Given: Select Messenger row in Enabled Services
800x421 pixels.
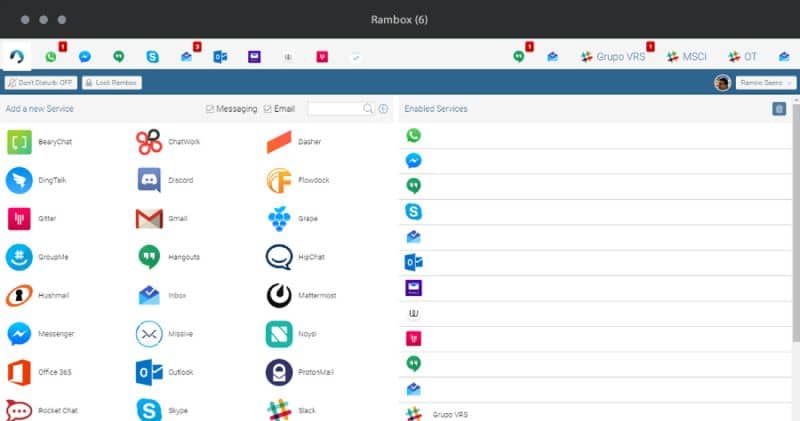Looking at the screenshot, I should pyautogui.click(x=595, y=161).
